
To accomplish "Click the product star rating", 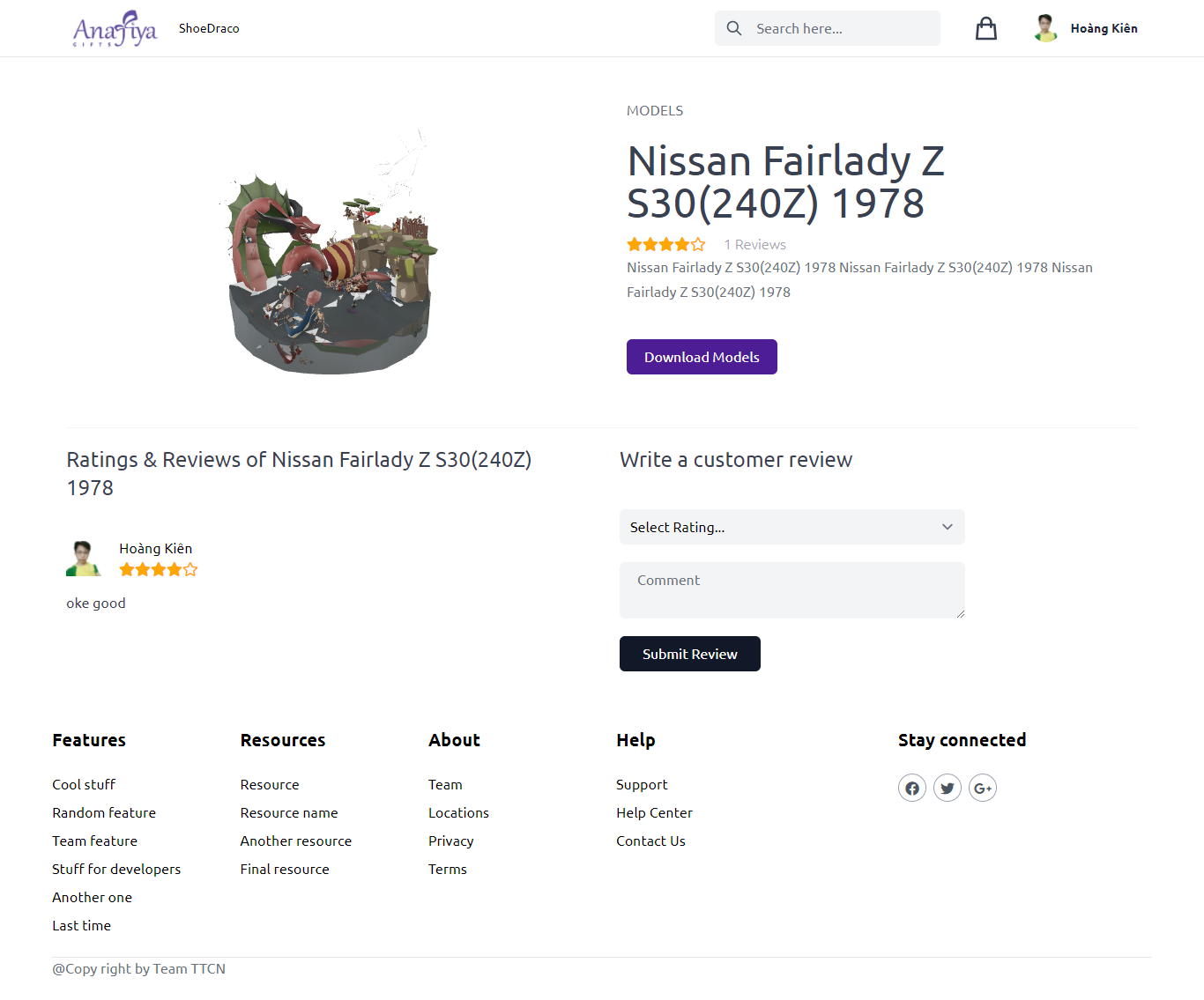I will pyautogui.click(x=666, y=244).
